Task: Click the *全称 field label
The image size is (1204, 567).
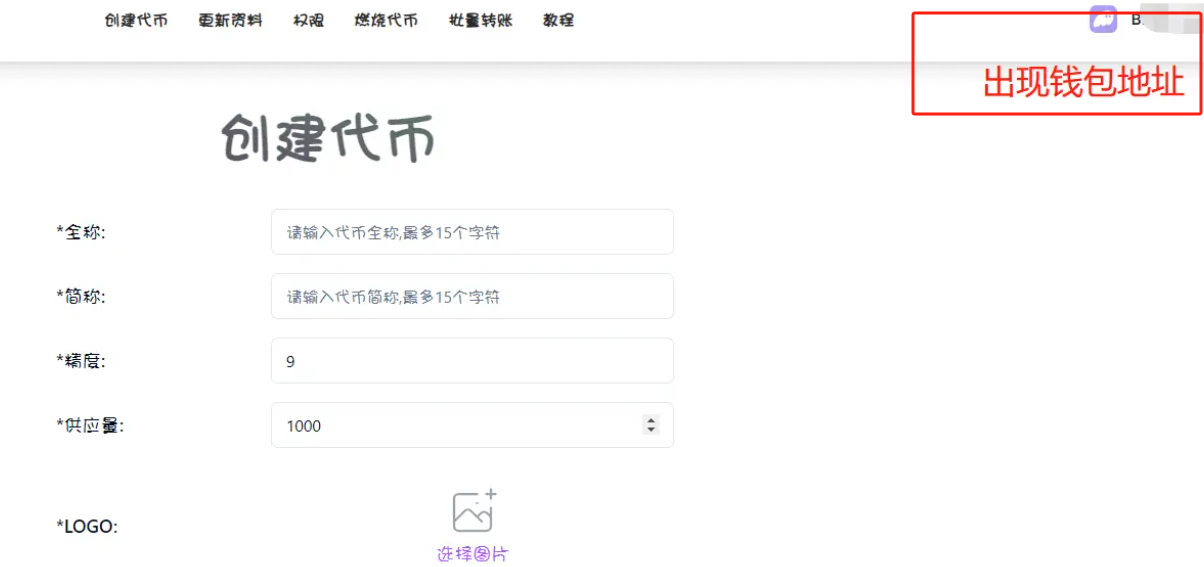Action: click(x=81, y=232)
